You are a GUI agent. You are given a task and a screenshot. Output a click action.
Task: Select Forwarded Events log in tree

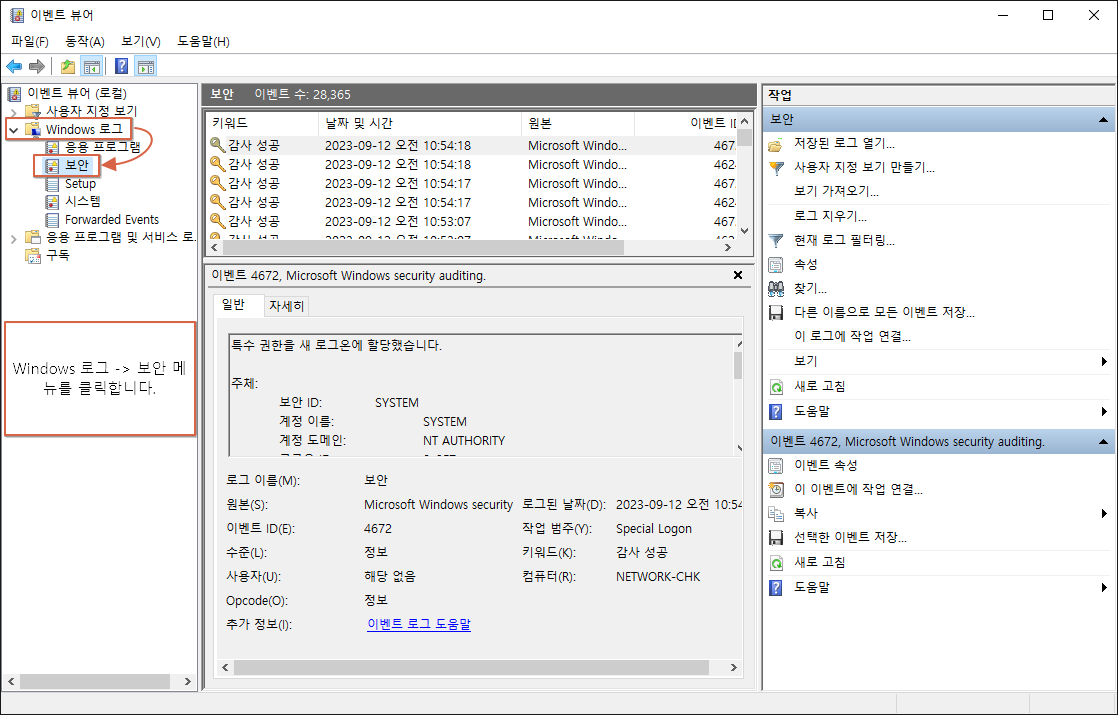(x=112, y=220)
